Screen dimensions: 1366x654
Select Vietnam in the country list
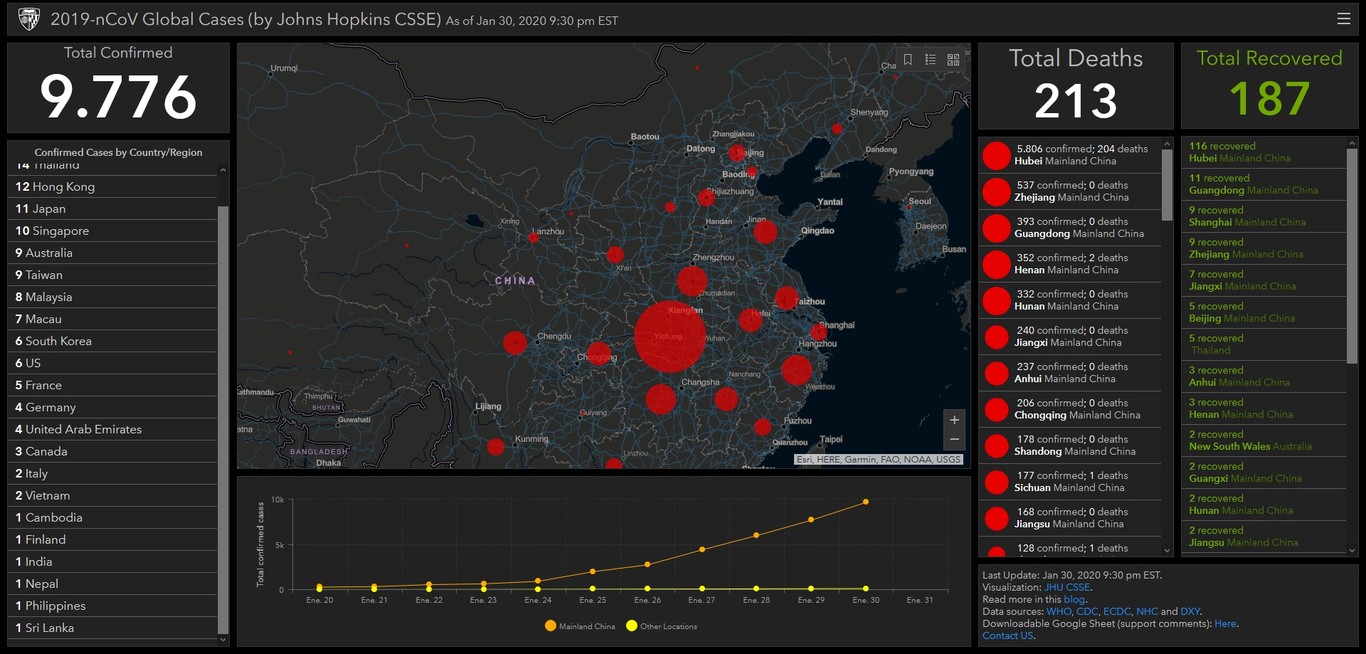[112, 495]
